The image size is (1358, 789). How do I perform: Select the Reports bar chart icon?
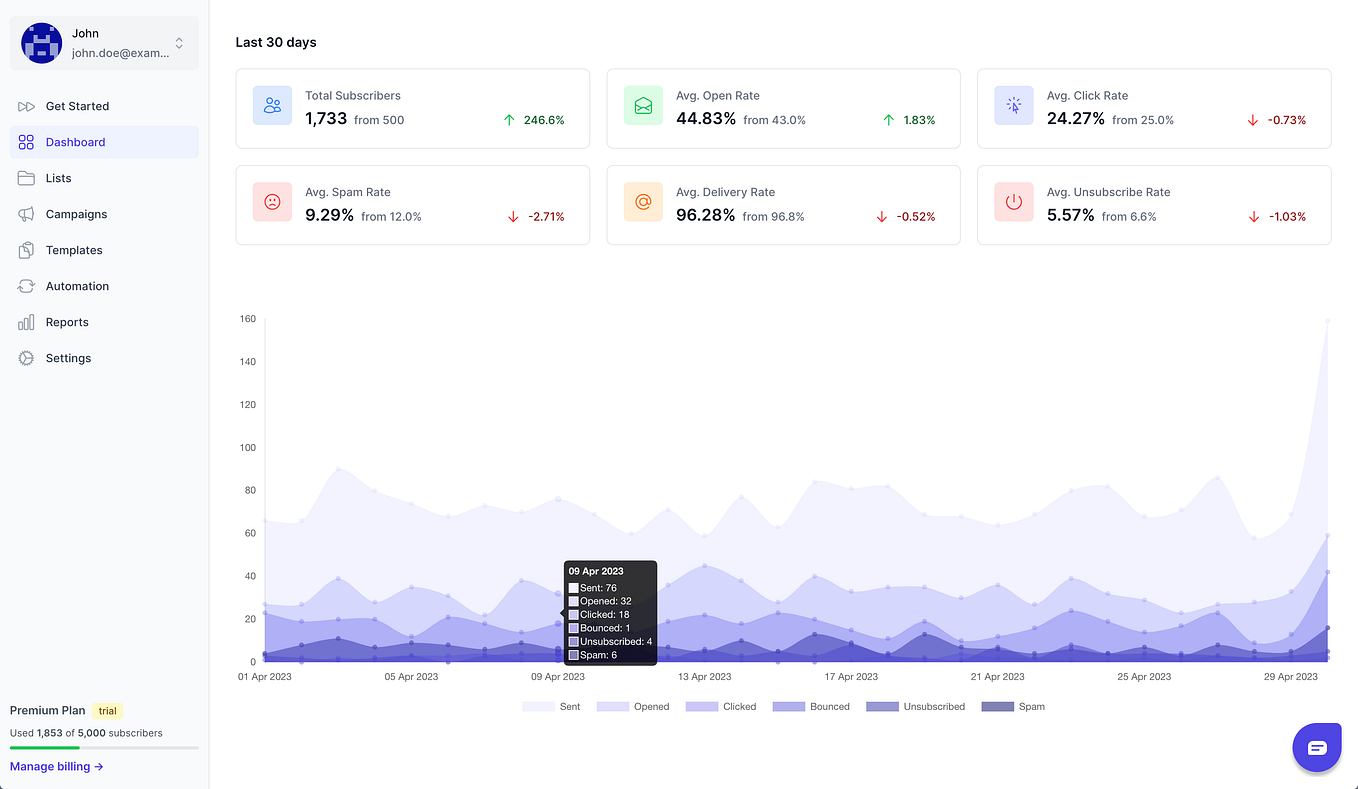pyautogui.click(x=26, y=322)
